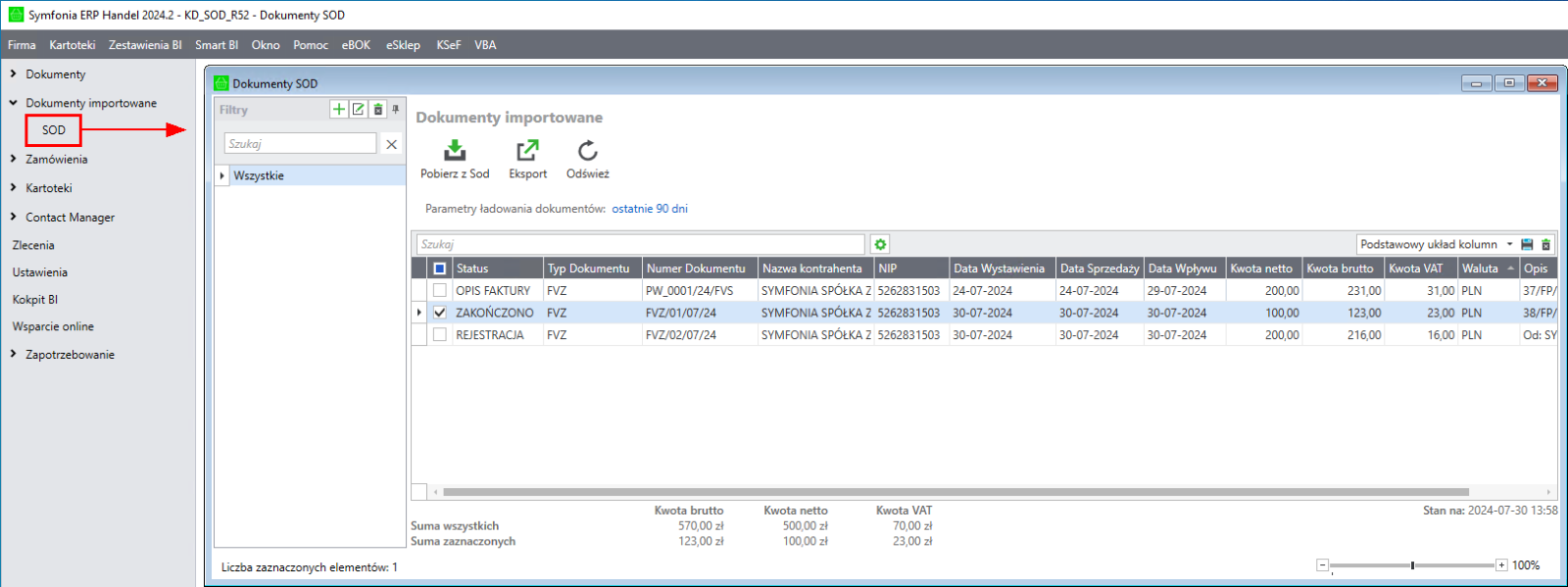Viewport: 1568px width, 587px height.
Task: Click the zoom slider handle
Action: pos(1412,565)
